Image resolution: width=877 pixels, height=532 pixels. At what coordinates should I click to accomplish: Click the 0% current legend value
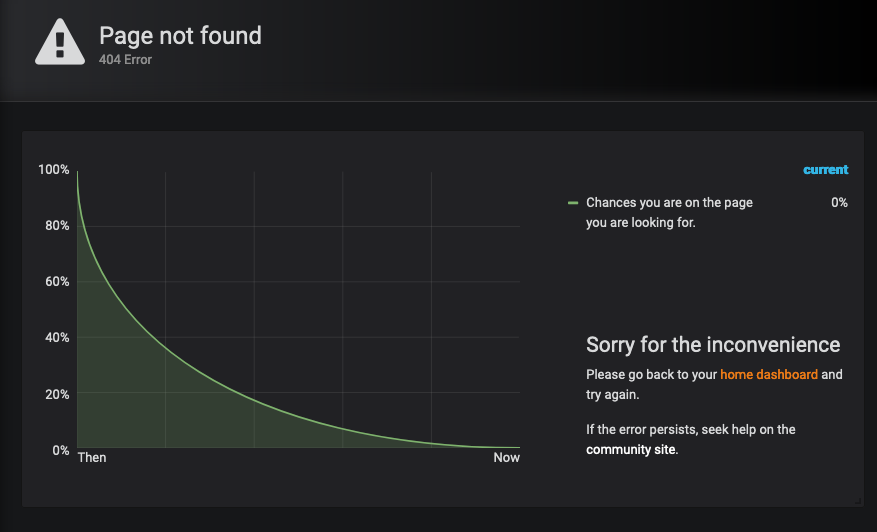coord(839,203)
